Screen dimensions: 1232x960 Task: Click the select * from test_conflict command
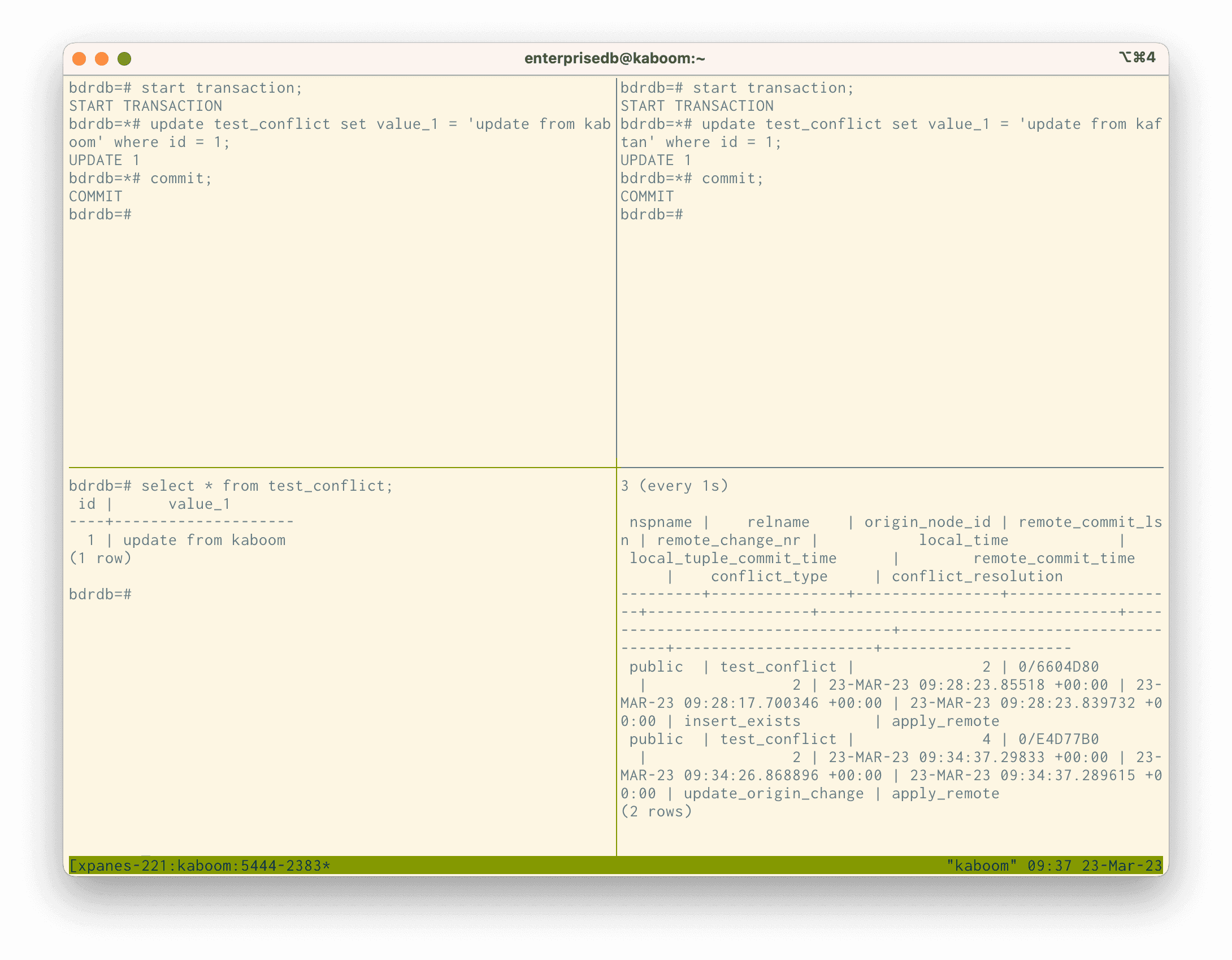point(267,486)
